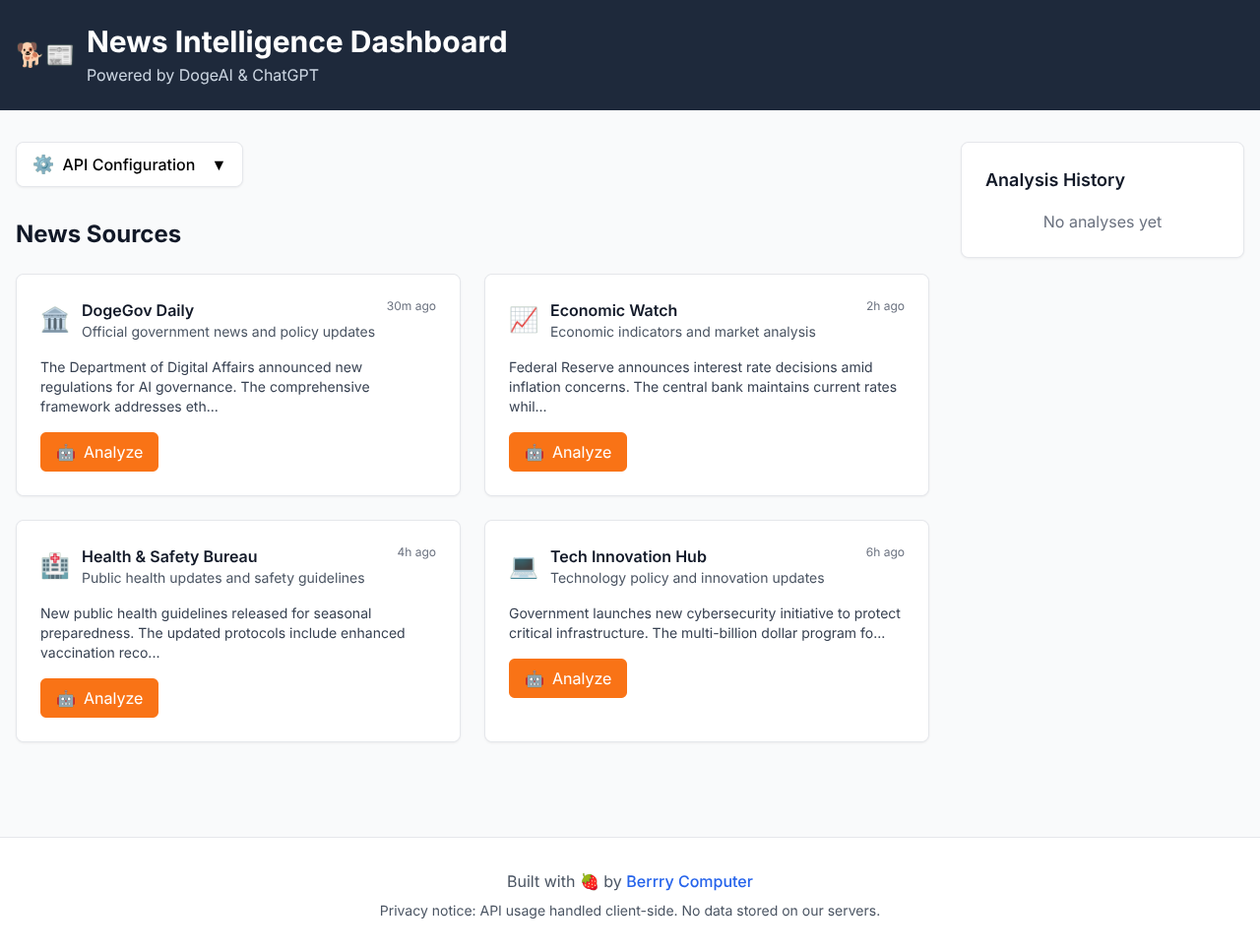This screenshot has height=952, width=1260.
Task: Open the API Configuration panel
Action: point(129,164)
